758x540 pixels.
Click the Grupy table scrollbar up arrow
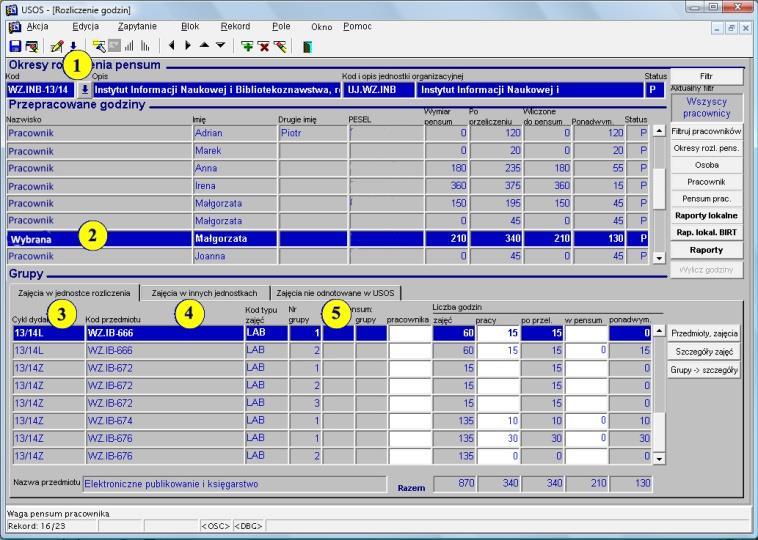point(659,331)
